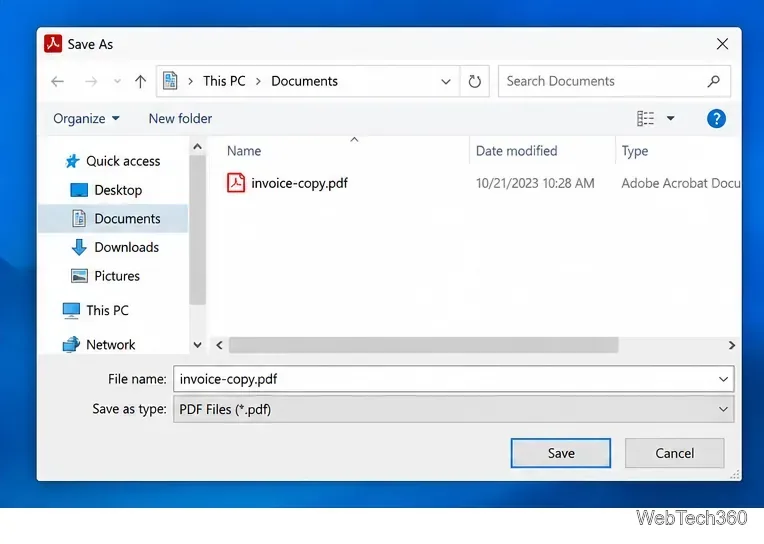764x544 pixels.
Task: Select Network in navigation pane
Action: point(111,345)
